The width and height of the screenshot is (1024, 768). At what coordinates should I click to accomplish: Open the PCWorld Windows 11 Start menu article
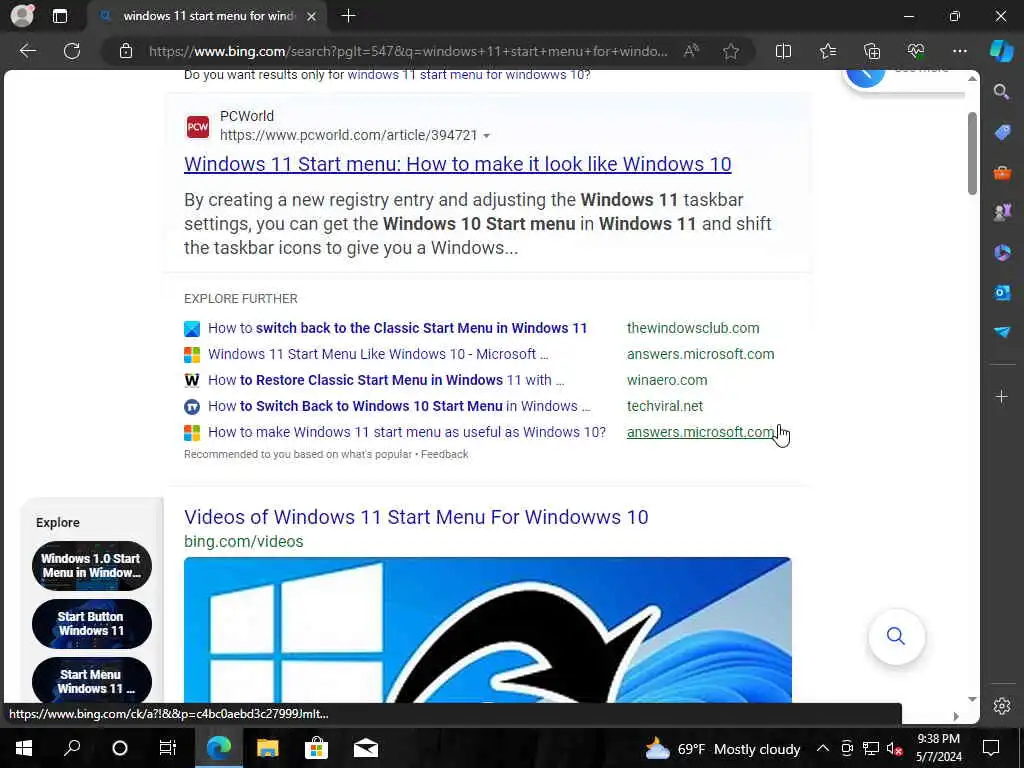(x=457, y=164)
